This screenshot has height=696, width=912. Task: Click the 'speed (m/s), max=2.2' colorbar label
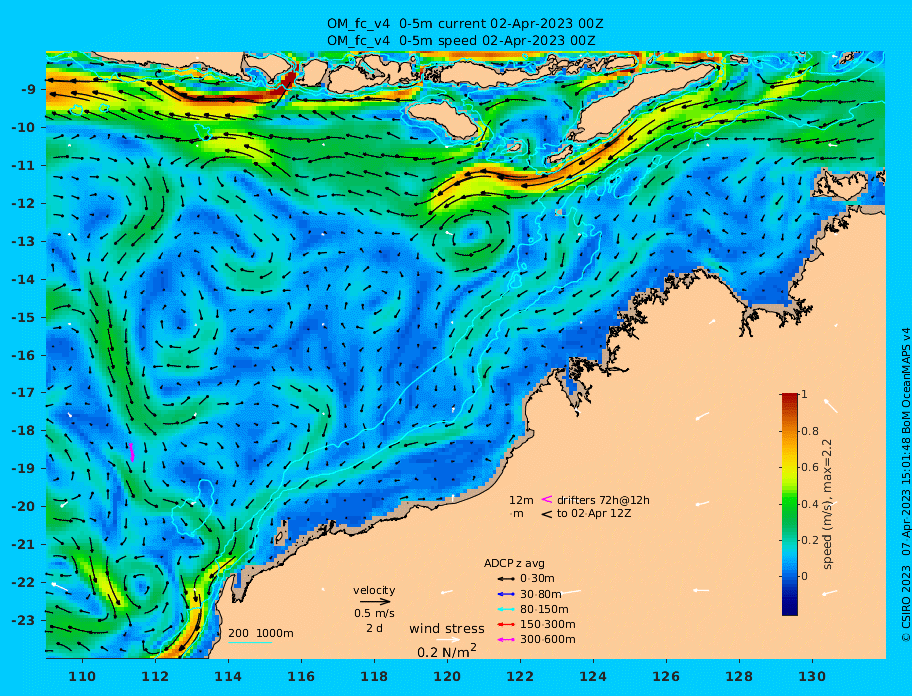827,504
